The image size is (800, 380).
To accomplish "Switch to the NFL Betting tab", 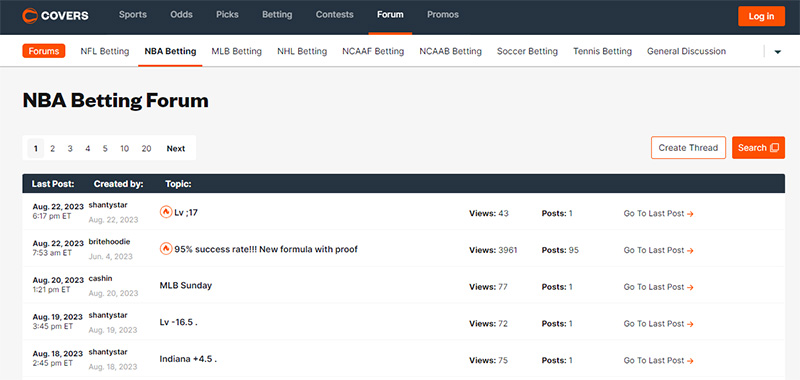I will [x=105, y=51].
